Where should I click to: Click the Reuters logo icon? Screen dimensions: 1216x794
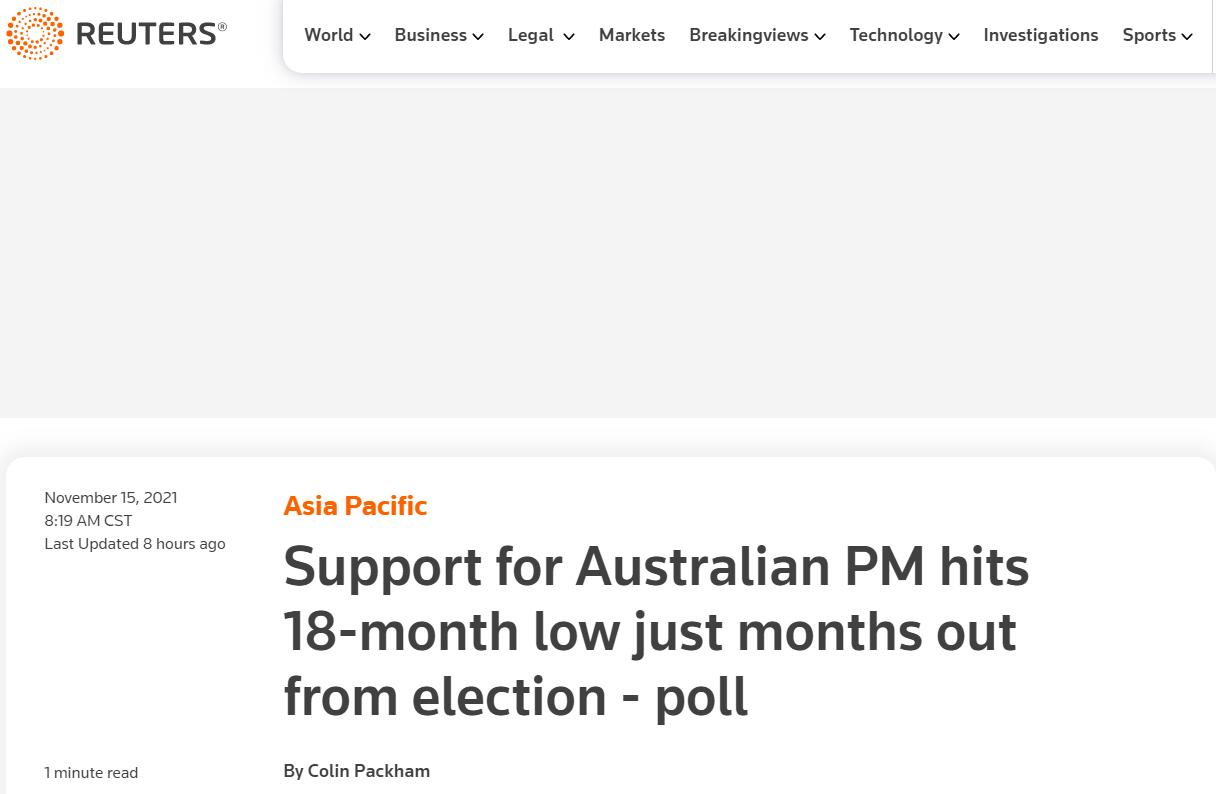[35, 33]
